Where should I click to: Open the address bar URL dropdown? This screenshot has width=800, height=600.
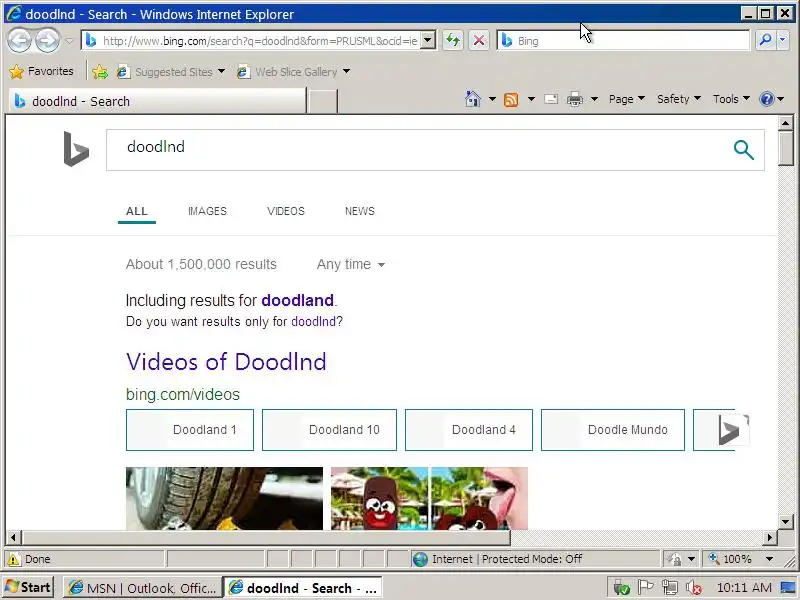429,40
